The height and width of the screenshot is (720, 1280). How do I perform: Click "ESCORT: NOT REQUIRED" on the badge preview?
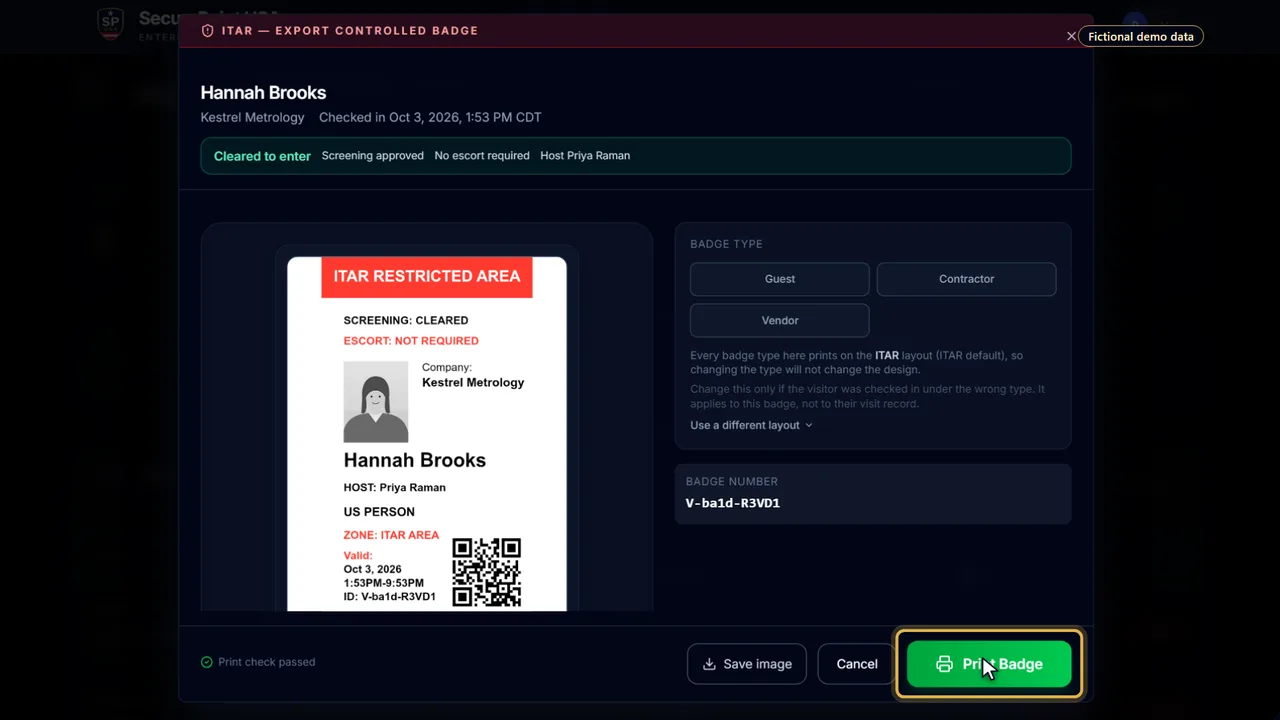(411, 341)
